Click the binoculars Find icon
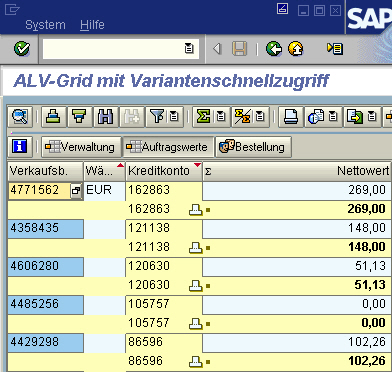The width and height of the screenshot is (392, 372). click(x=106, y=117)
